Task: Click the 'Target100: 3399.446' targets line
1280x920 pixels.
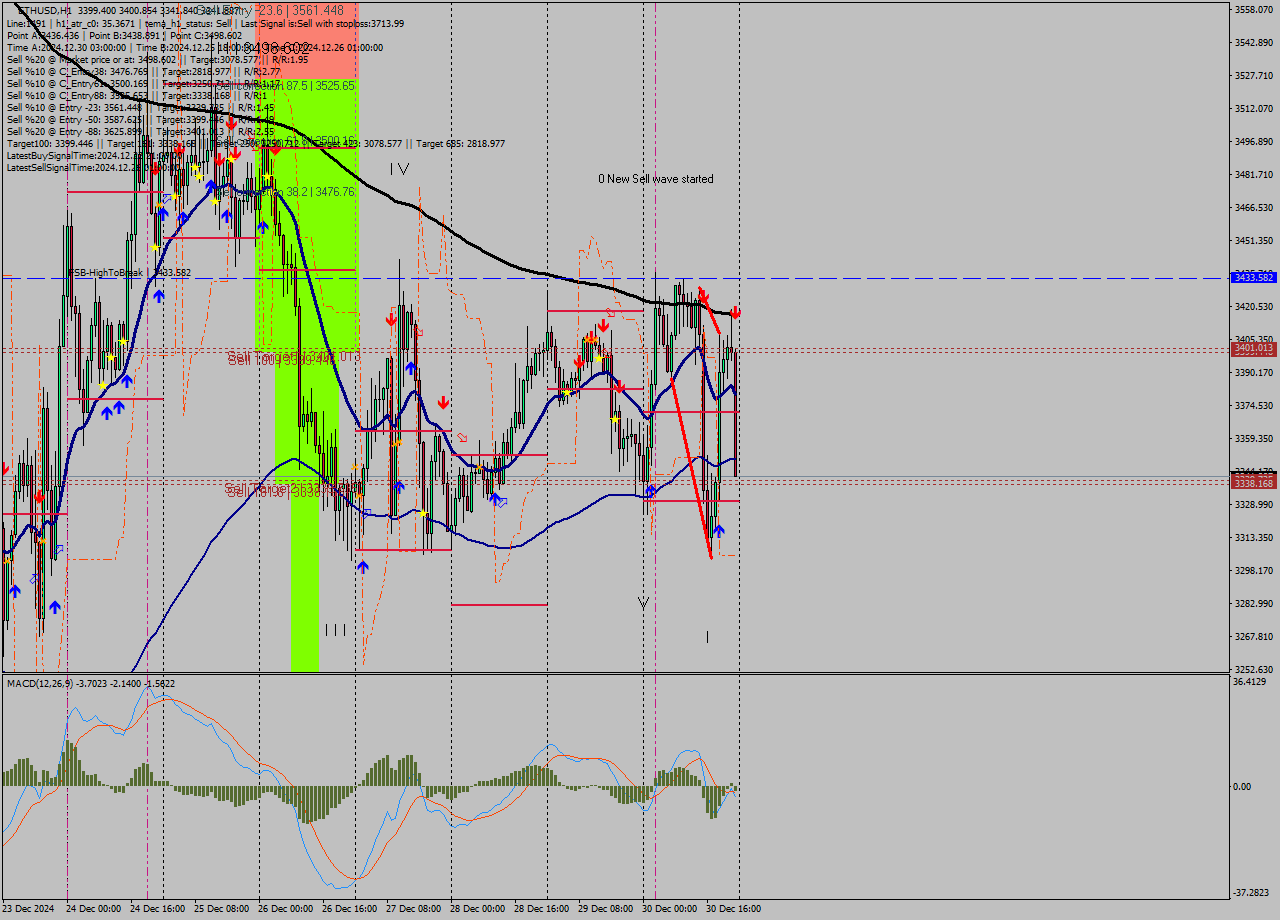Action: click(x=255, y=143)
